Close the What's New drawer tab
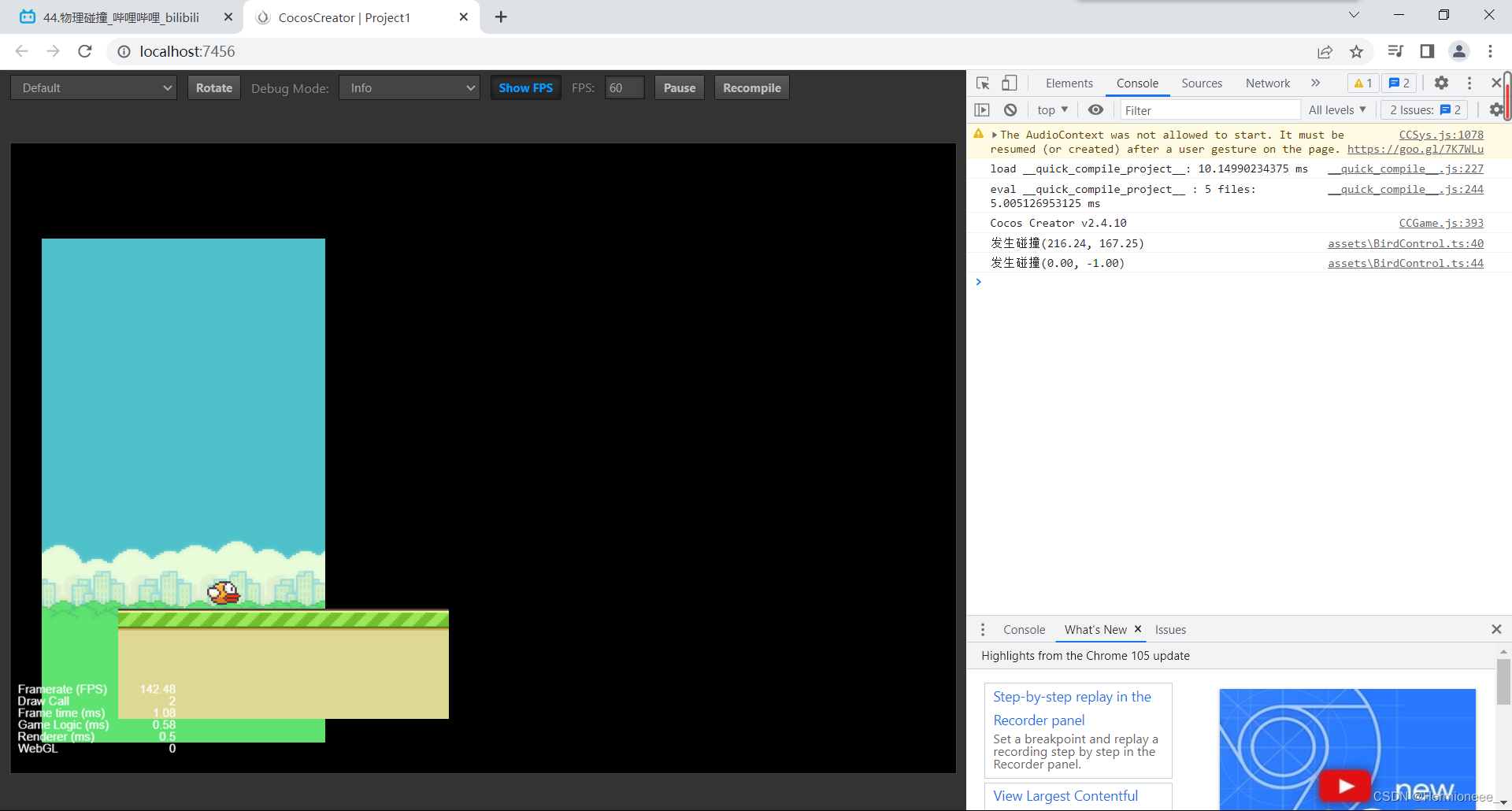The image size is (1512, 811). (x=1138, y=629)
